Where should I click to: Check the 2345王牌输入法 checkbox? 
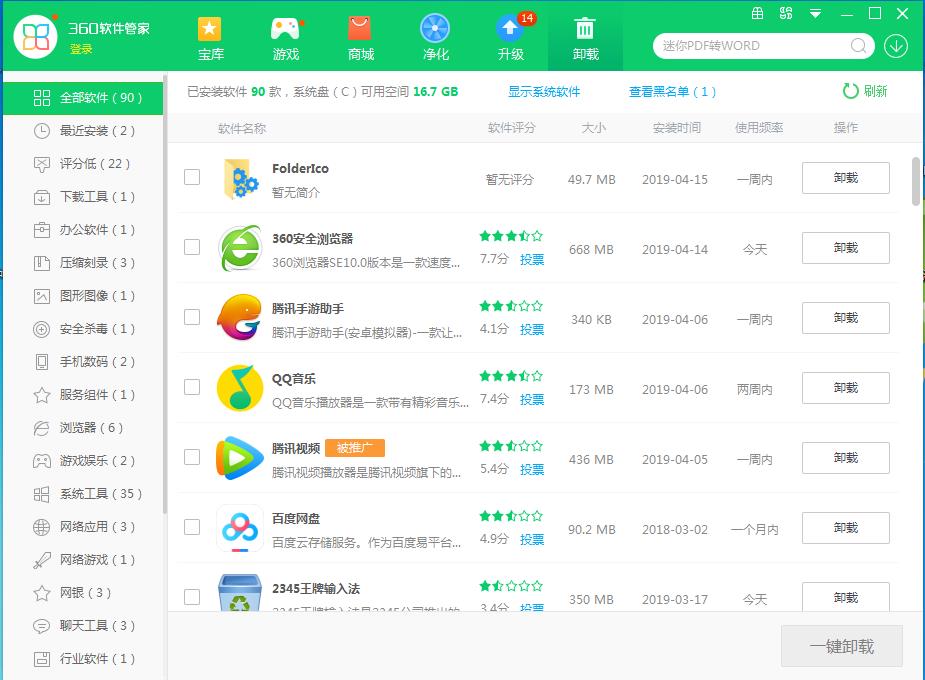point(192,597)
